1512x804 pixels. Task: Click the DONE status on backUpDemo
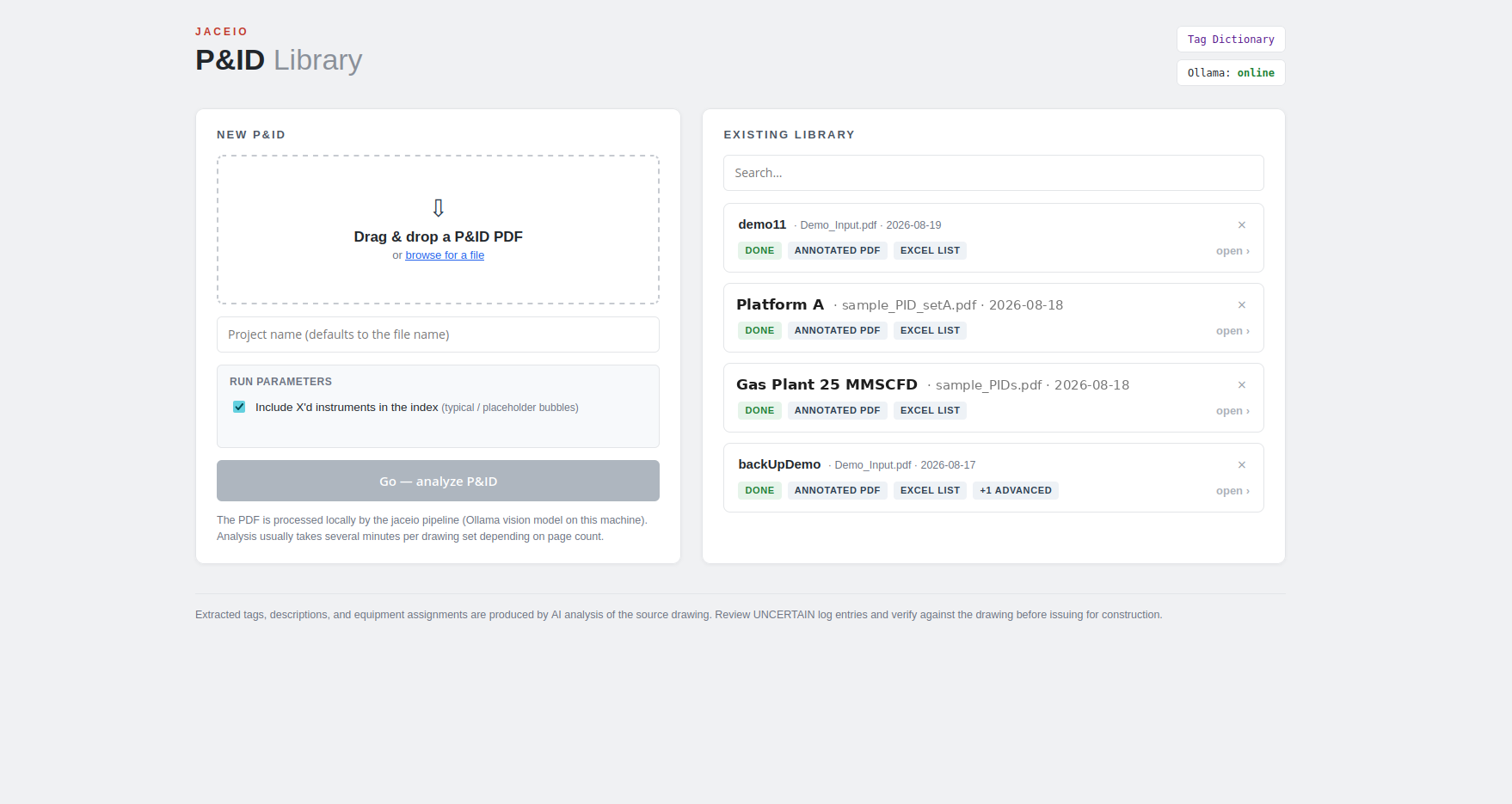[x=759, y=490]
